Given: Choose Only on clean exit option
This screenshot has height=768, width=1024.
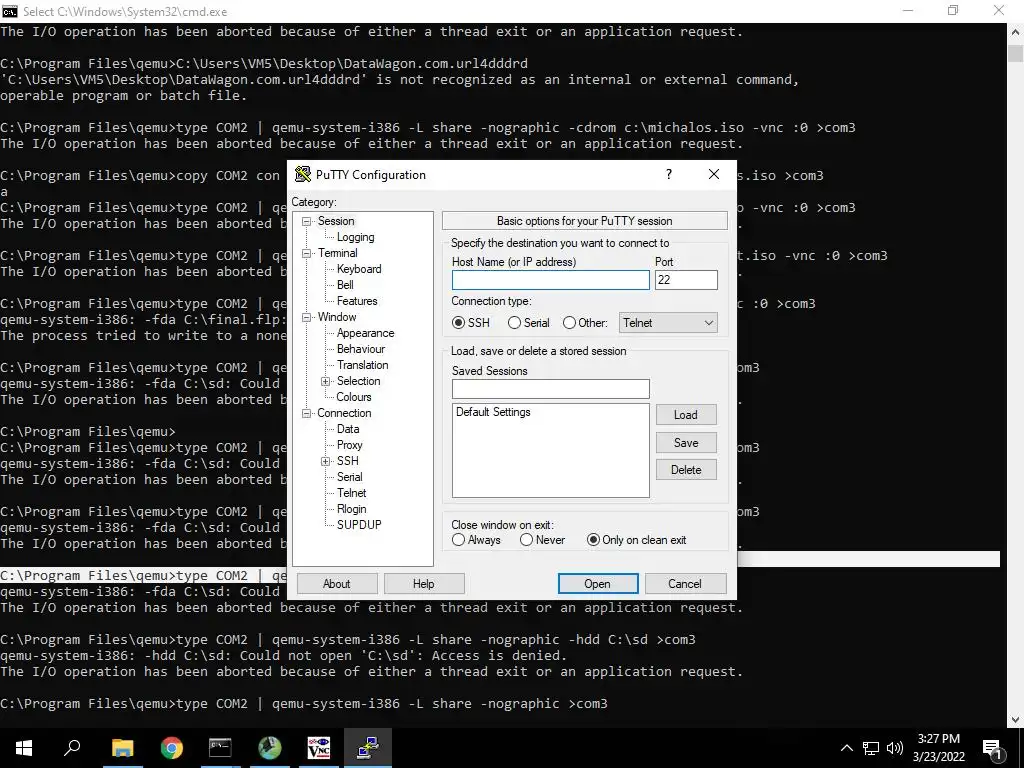Looking at the screenshot, I should point(637,540).
